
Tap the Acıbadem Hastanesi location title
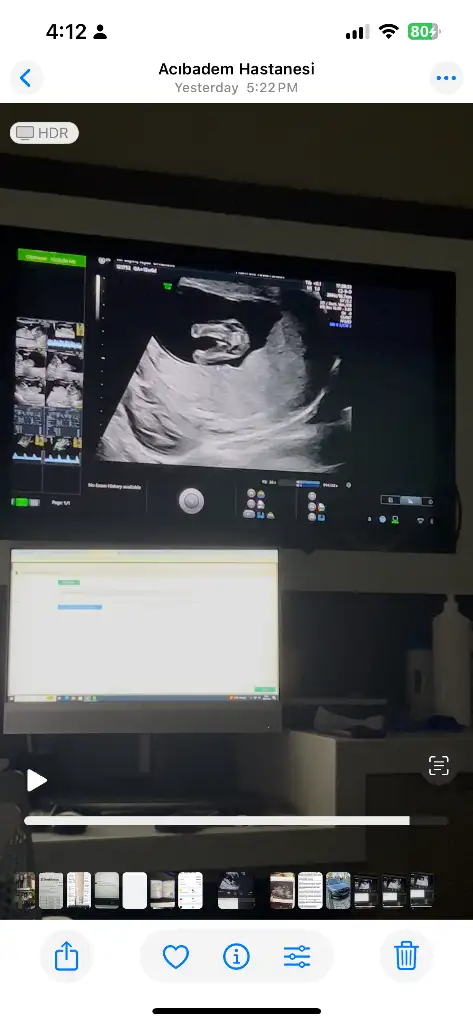236,69
